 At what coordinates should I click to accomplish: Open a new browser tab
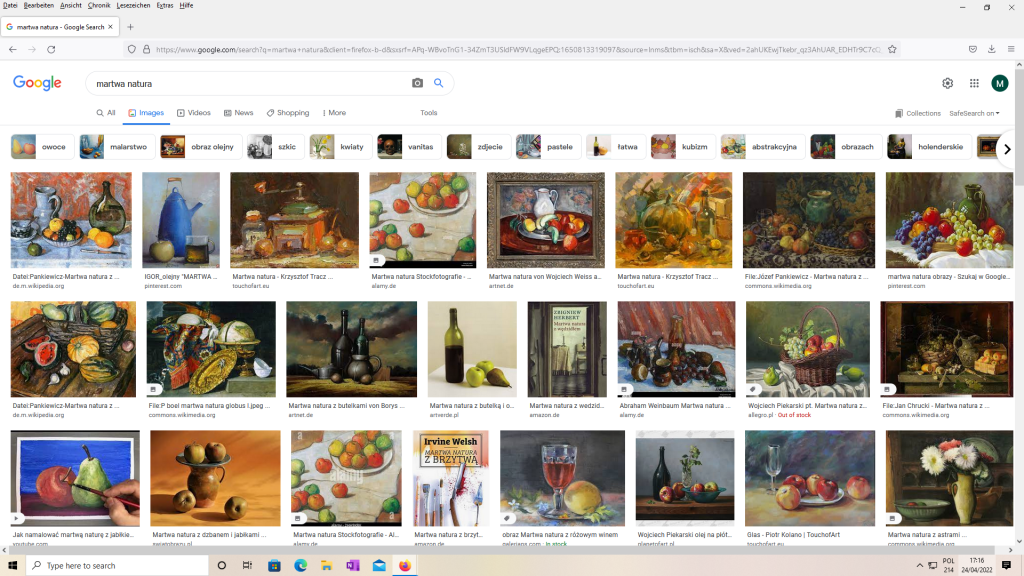130,27
